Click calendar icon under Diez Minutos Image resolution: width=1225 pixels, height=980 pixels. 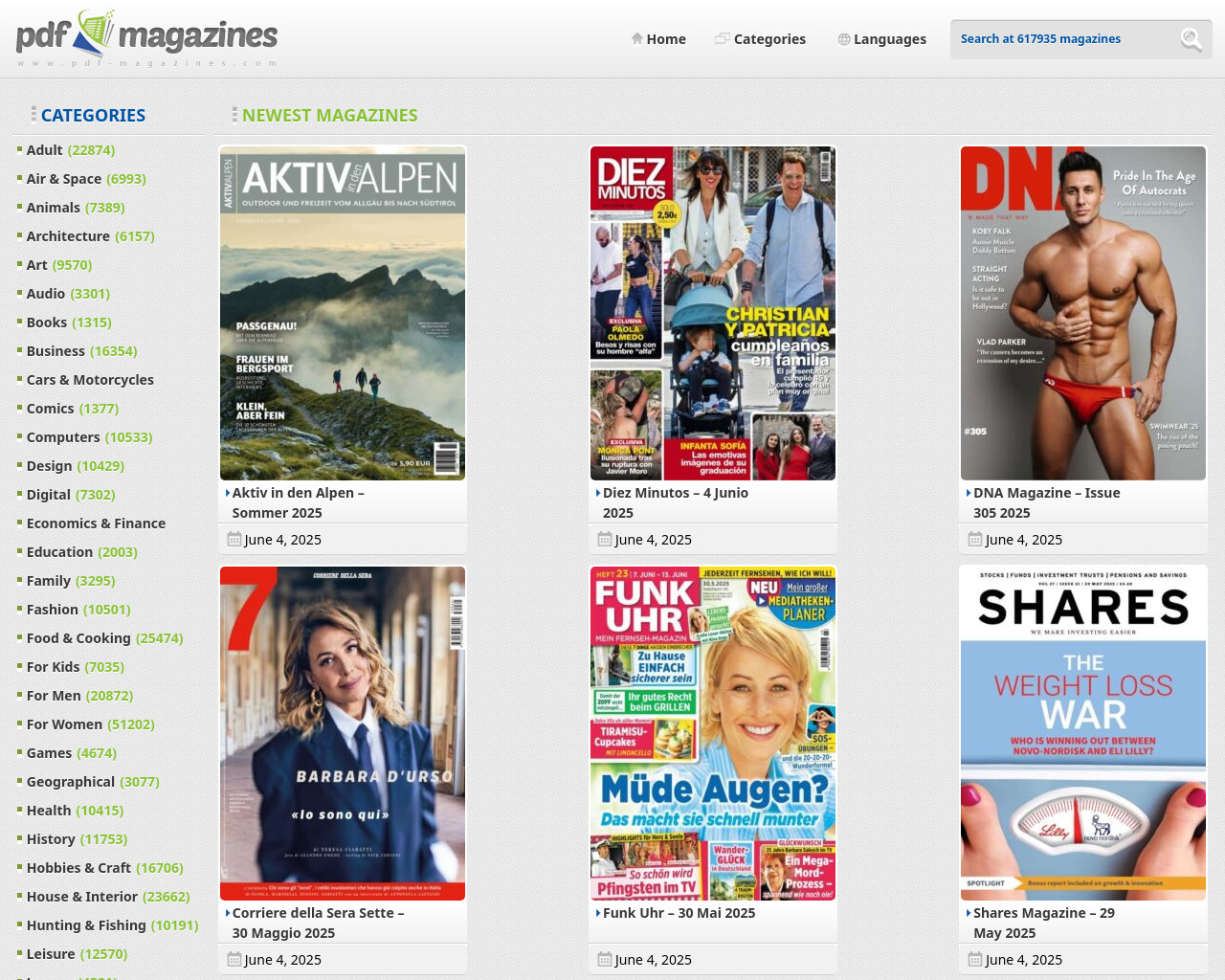[604, 539]
